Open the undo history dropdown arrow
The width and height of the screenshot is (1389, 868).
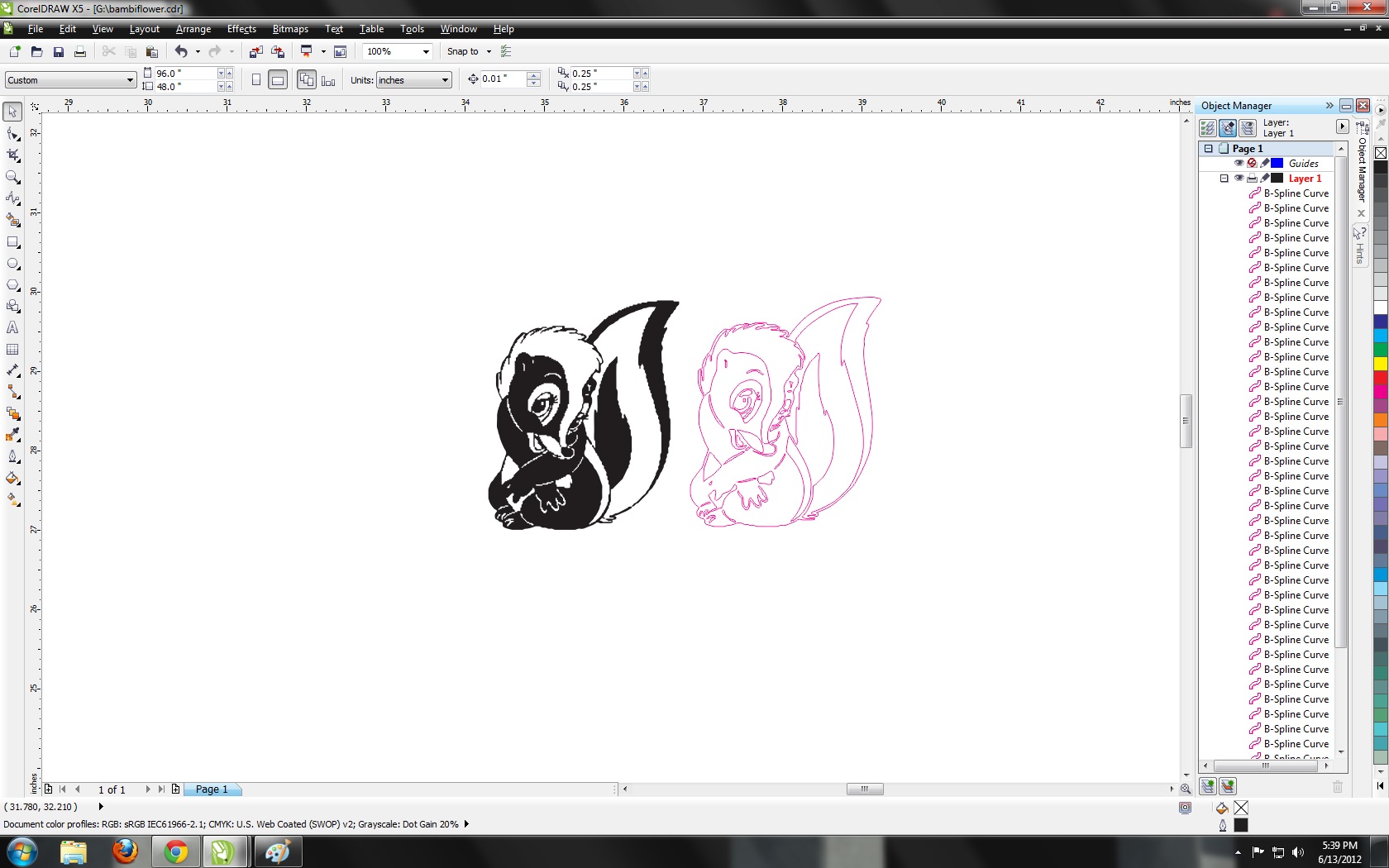pos(198,51)
